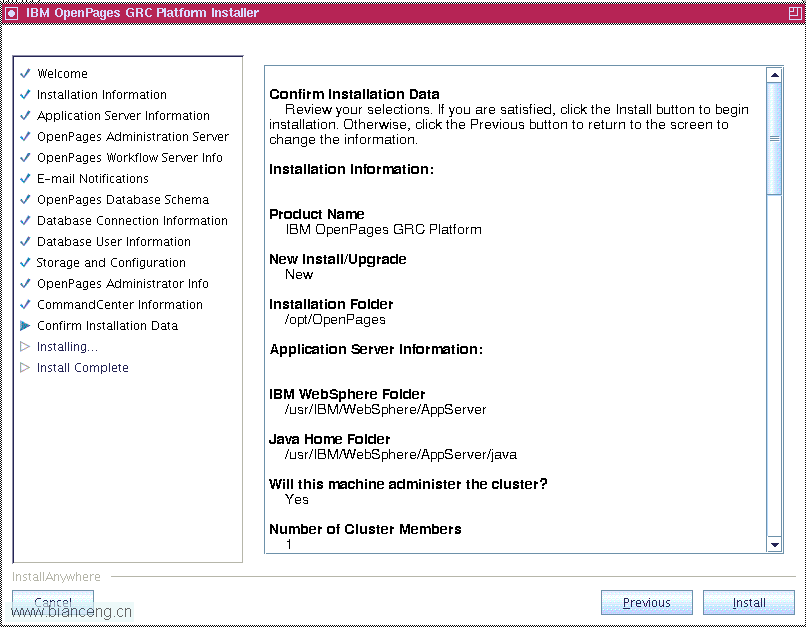806x627 pixels.
Task: Select the Install Complete step label
Action: pyautogui.click(x=83, y=367)
